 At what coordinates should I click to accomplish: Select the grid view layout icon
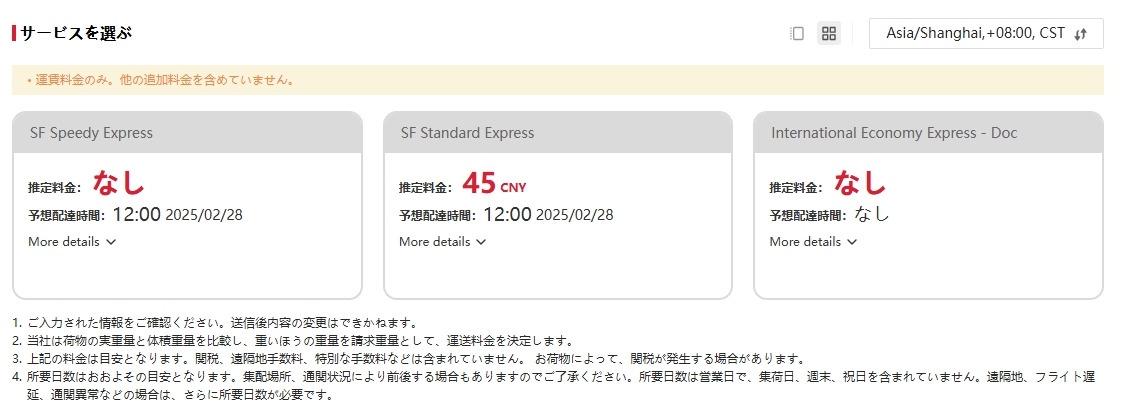pos(829,33)
